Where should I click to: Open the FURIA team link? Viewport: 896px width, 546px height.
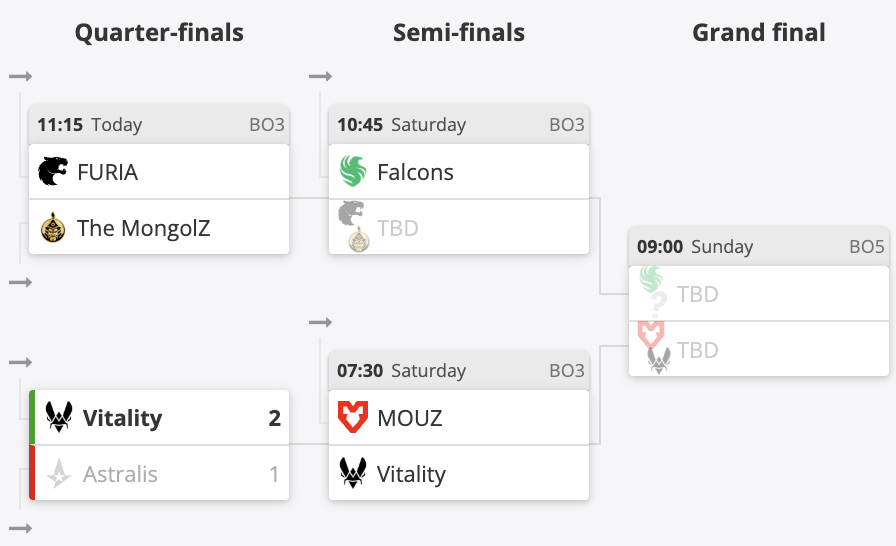click(x=107, y=172)
